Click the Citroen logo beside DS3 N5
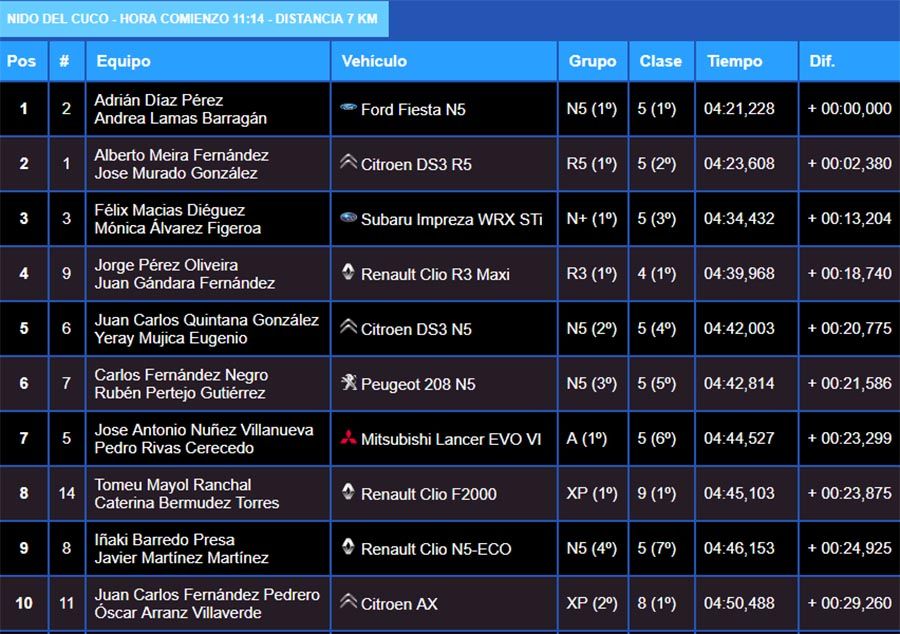The image size is (900, 634). [x=348, y=327]
